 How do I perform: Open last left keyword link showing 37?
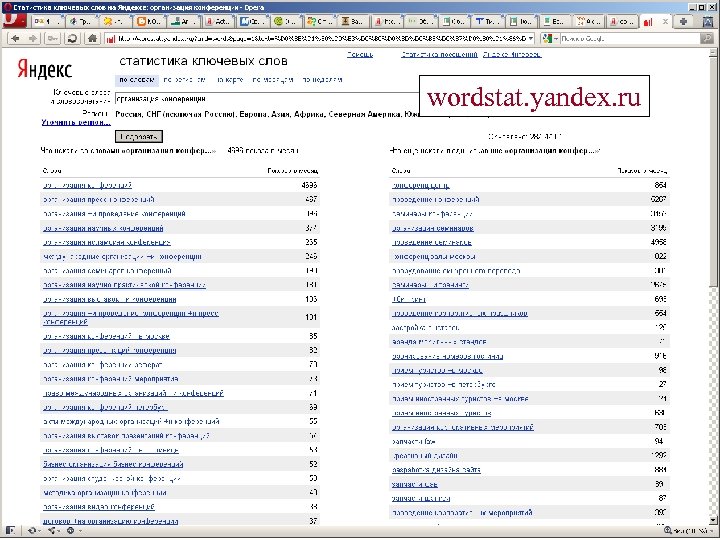tap(110, 522)
